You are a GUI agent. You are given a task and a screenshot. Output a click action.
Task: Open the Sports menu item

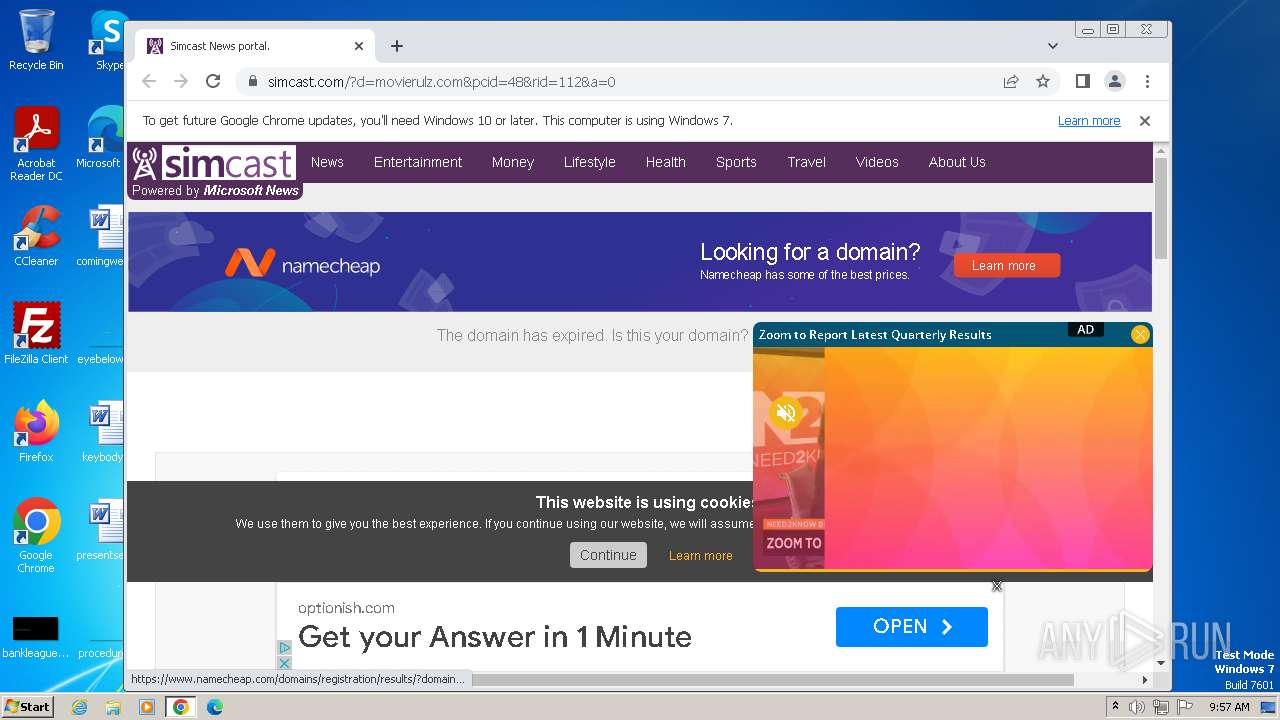click(x=736, y=162)
